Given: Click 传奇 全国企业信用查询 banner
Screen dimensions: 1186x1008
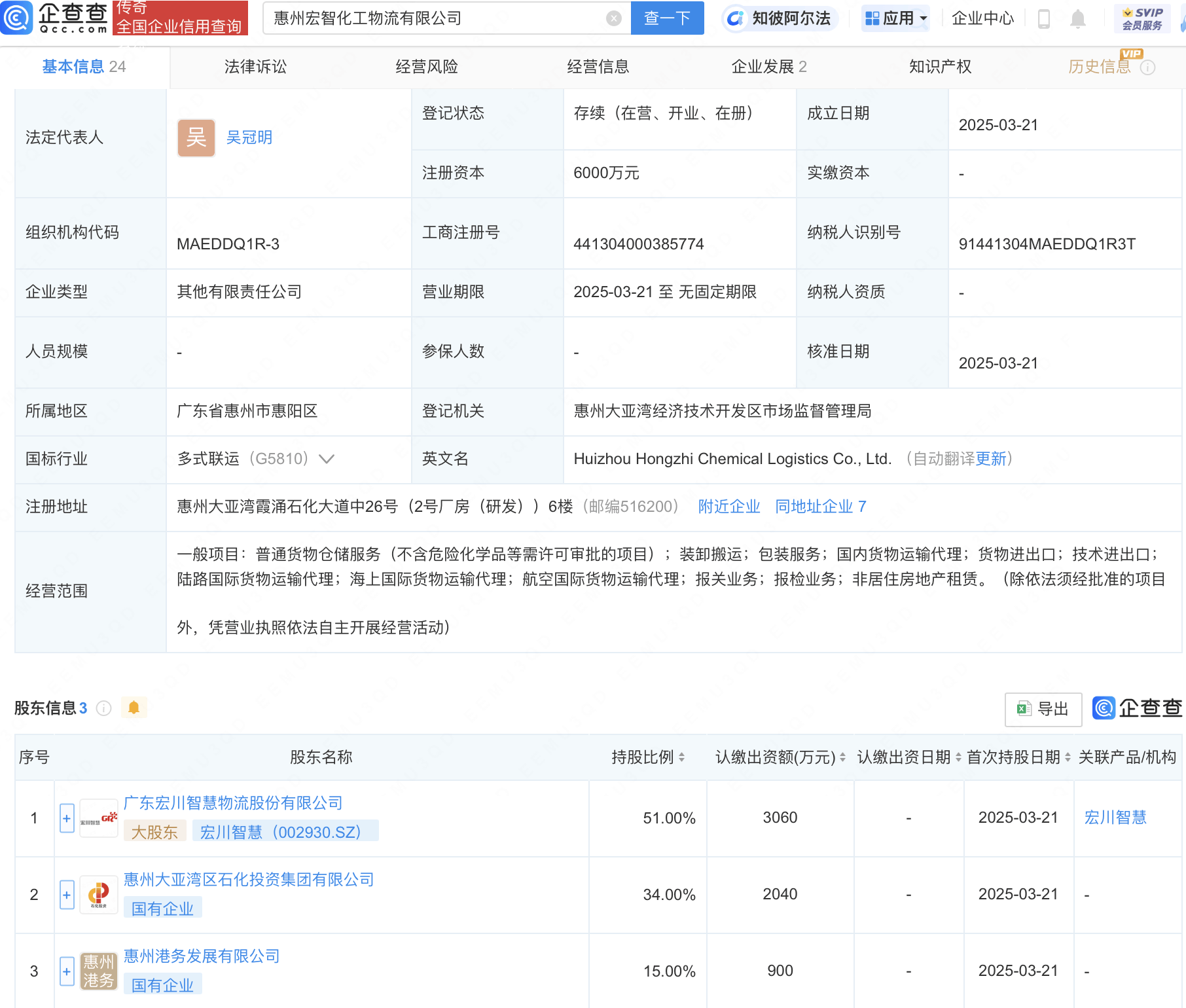Looking at the screenshot, I should click(181, 18).
